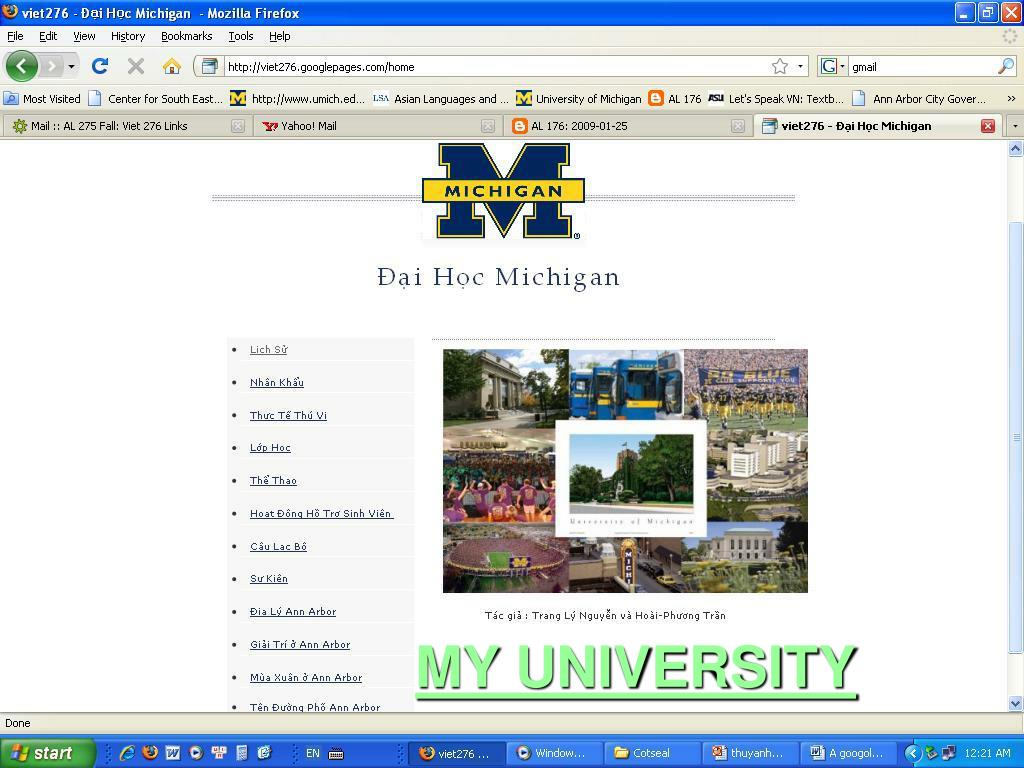Close the viet276 - Đại Học Michigan tab
The image size is (1024, 768).
click(x=988, y=126)
